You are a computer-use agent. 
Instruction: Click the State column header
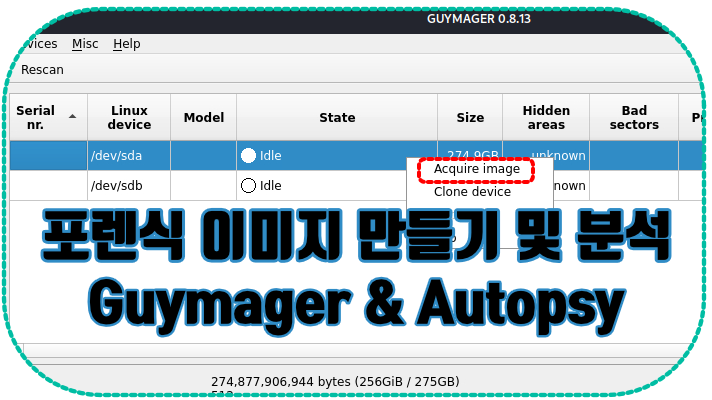337,117
